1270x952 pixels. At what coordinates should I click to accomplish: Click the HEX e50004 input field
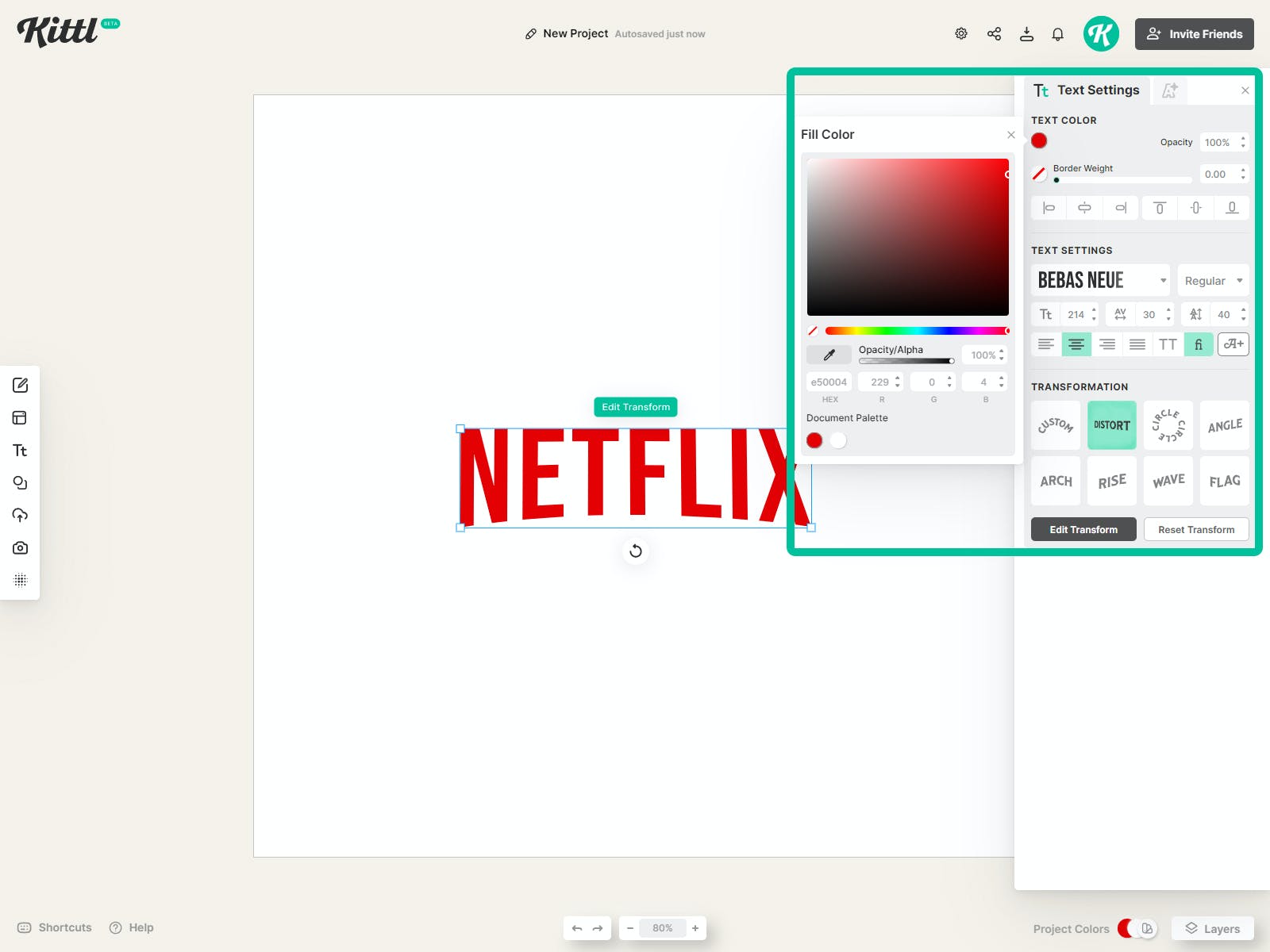pos(829,382)
